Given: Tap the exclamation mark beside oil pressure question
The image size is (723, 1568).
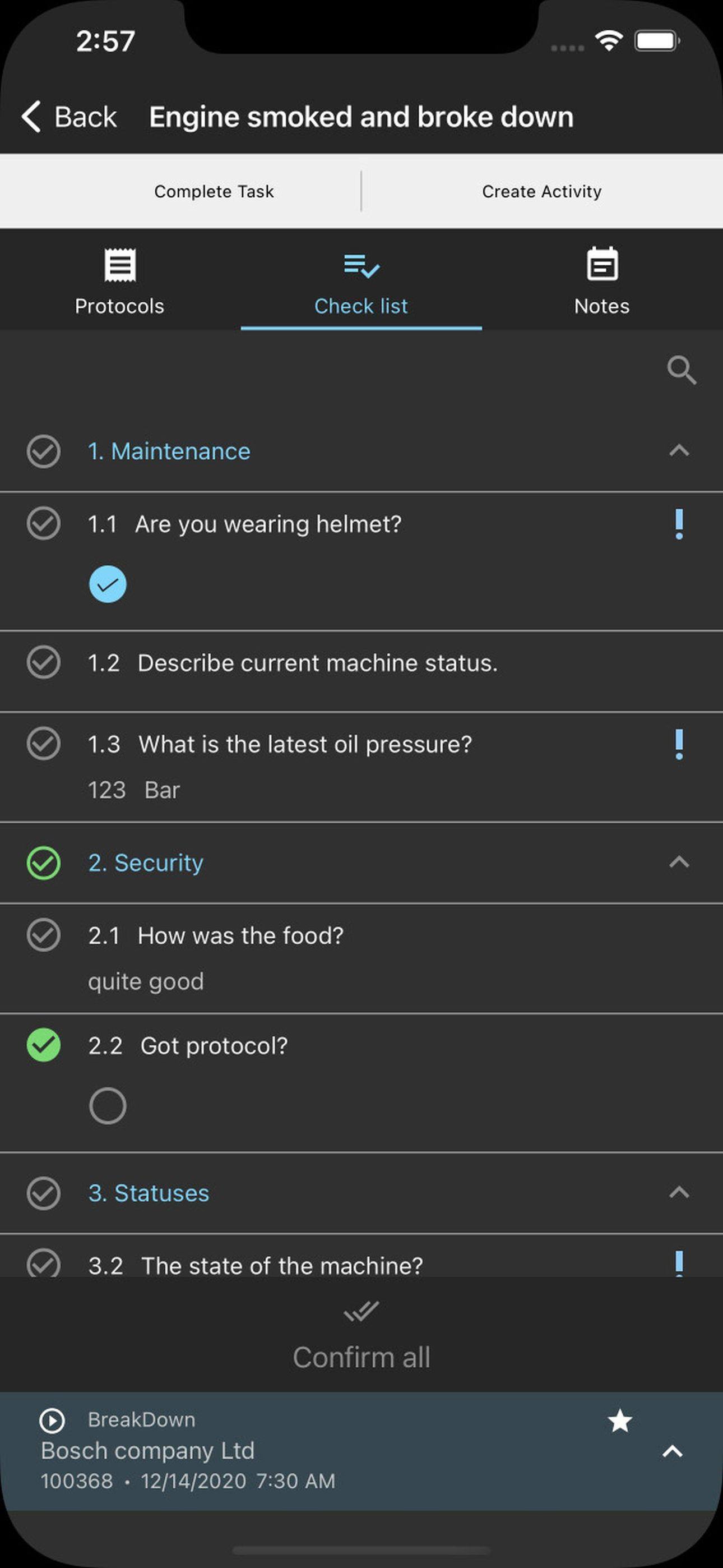Looking at the screenshot, I should [x=679, y=744].
